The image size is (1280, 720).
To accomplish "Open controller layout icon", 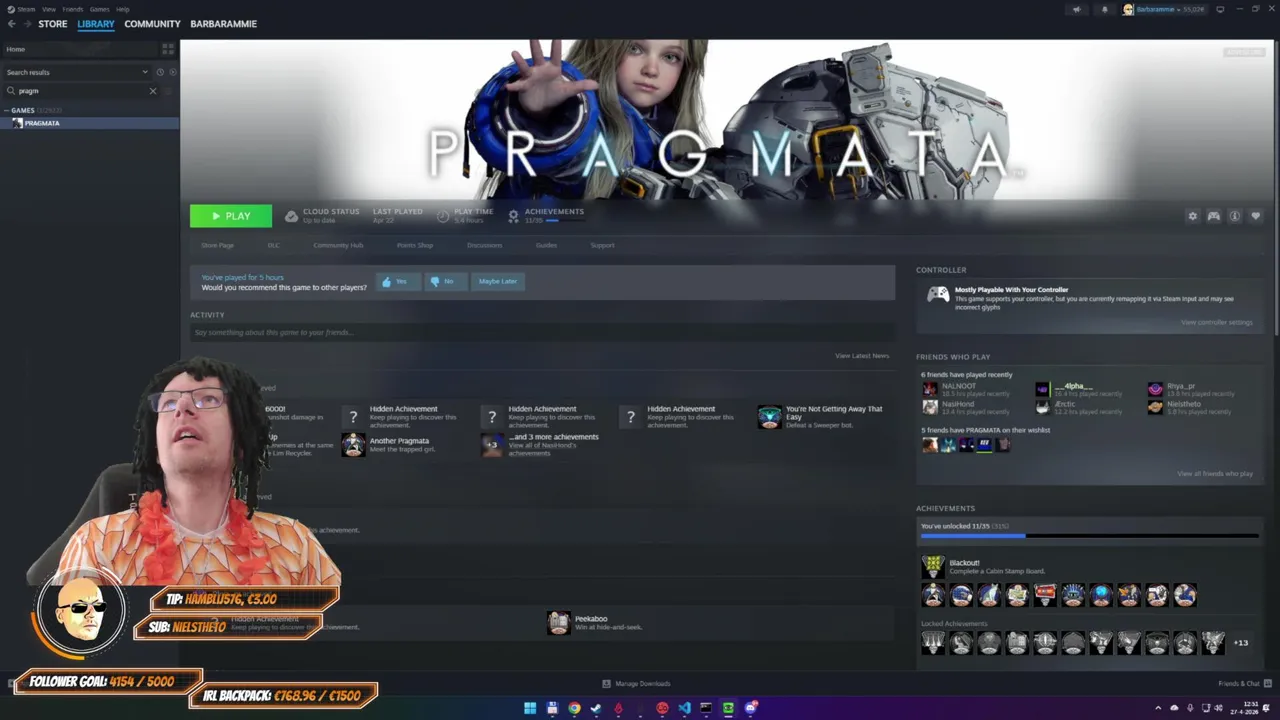I will [1213, 216].
